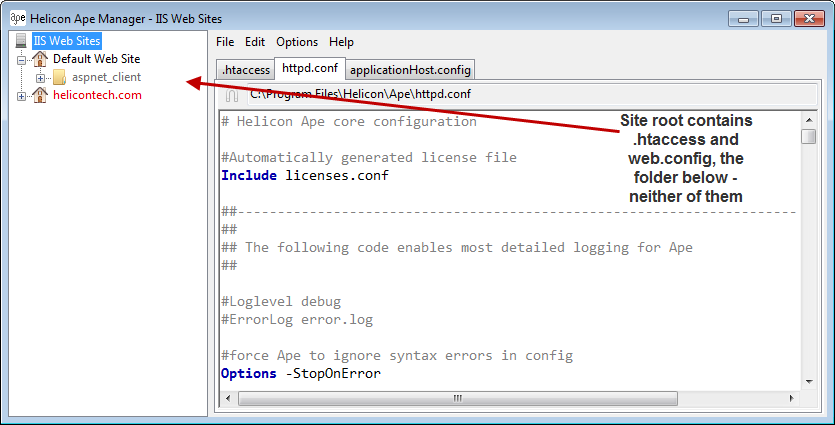
Task: Open the Edit menu
Action: [255, 42]
